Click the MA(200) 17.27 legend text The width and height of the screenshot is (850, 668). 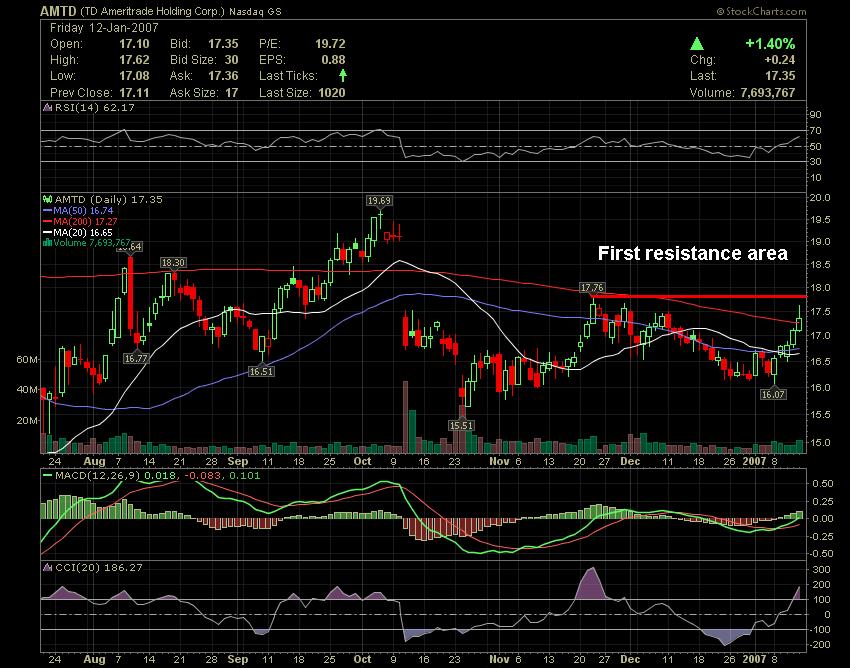coord(85,221)
